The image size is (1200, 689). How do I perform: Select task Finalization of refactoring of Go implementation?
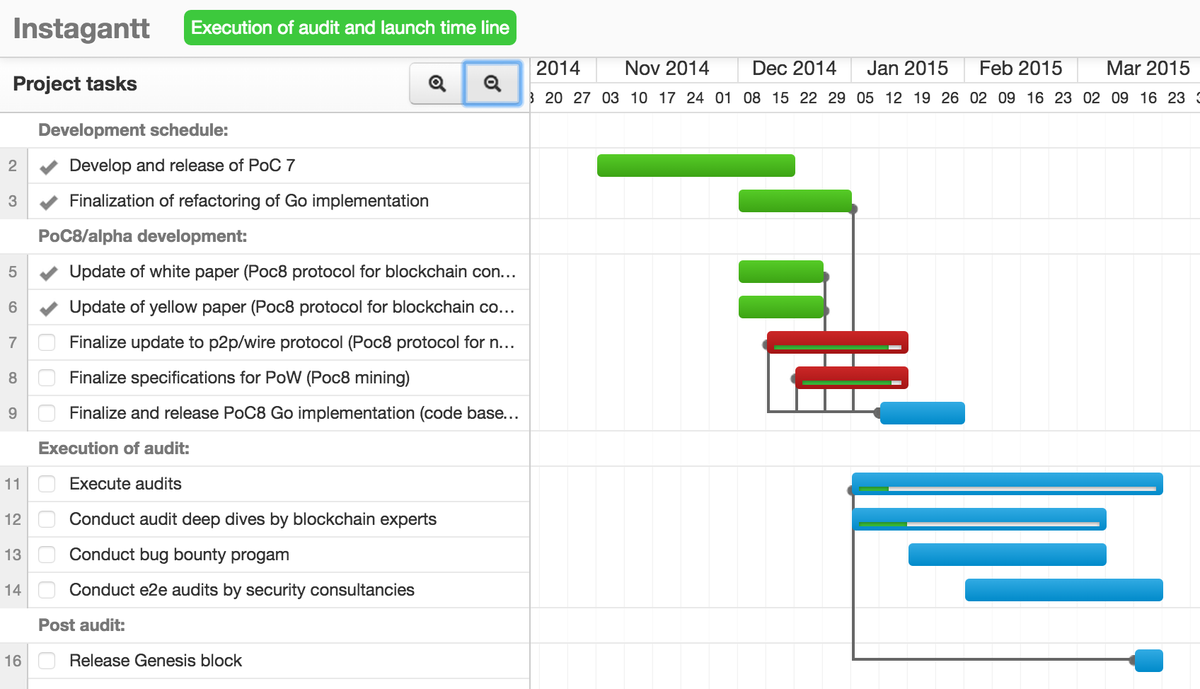[x=249, y=201]
